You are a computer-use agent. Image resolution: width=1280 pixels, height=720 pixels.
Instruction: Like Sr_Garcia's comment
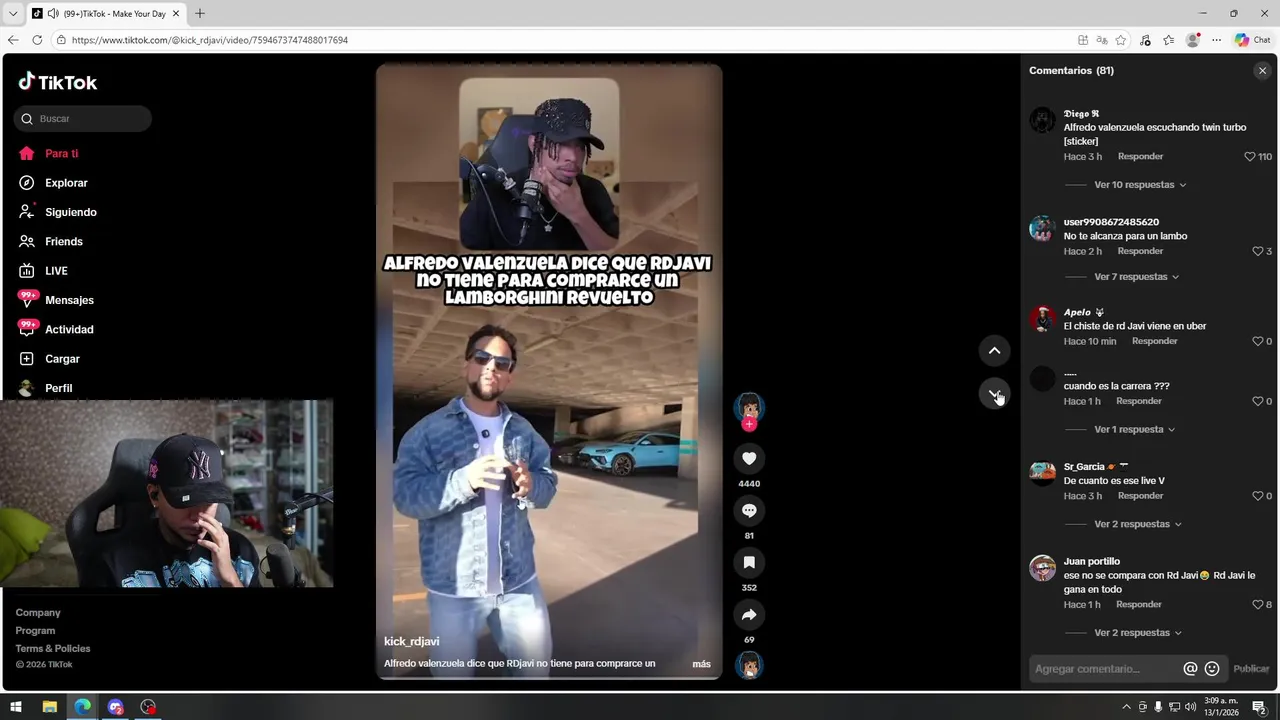pos(1257,496)
